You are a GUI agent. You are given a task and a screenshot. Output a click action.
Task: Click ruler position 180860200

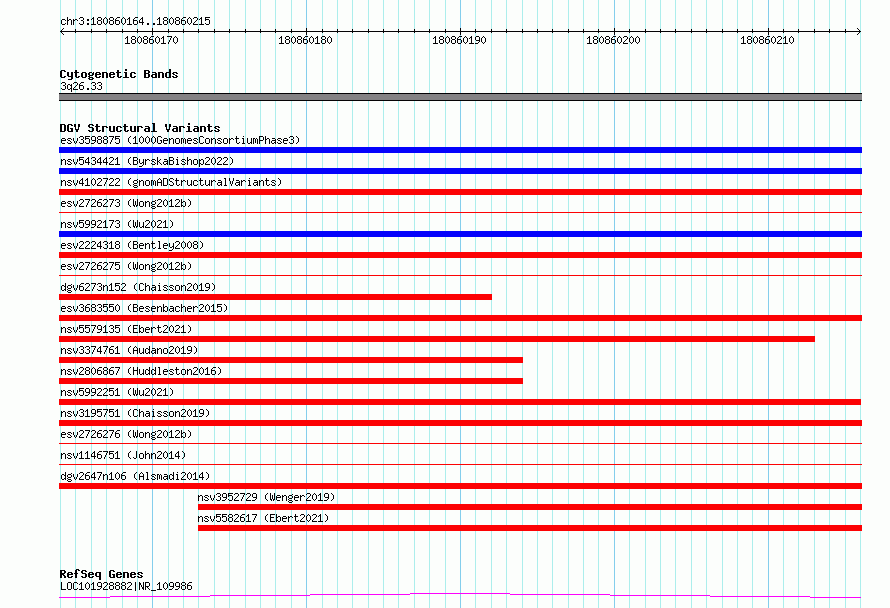pos(613,40)
